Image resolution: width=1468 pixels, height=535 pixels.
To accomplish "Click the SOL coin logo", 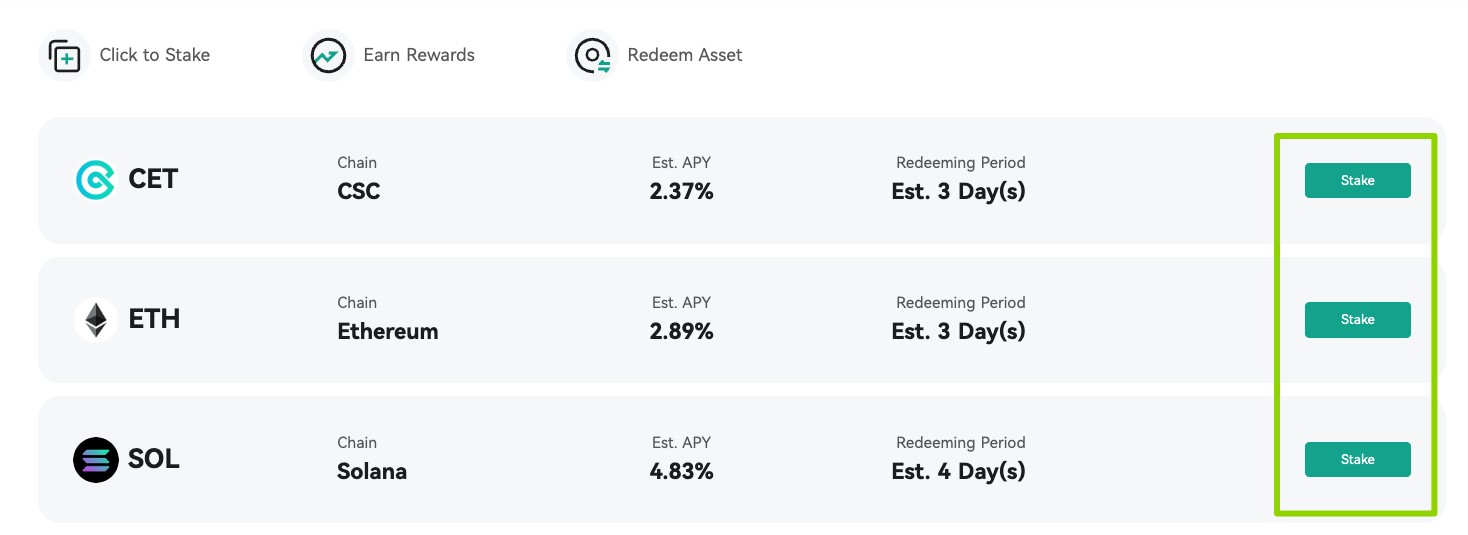I will pyautogui.click(x=96, y=460).
